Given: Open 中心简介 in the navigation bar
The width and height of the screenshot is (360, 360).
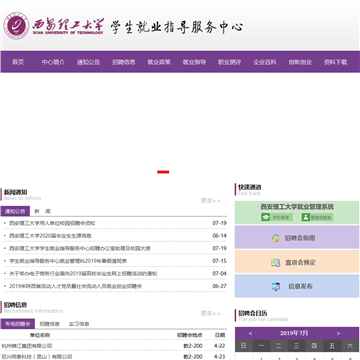Looking at the screenshot, I should coord(53,62).
